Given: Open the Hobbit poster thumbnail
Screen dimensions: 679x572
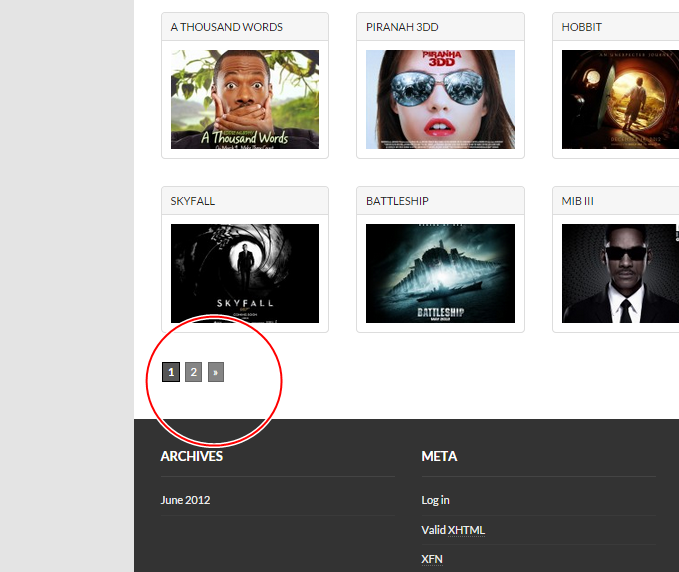Looking at the screenshot, I should tap(620, 99).
